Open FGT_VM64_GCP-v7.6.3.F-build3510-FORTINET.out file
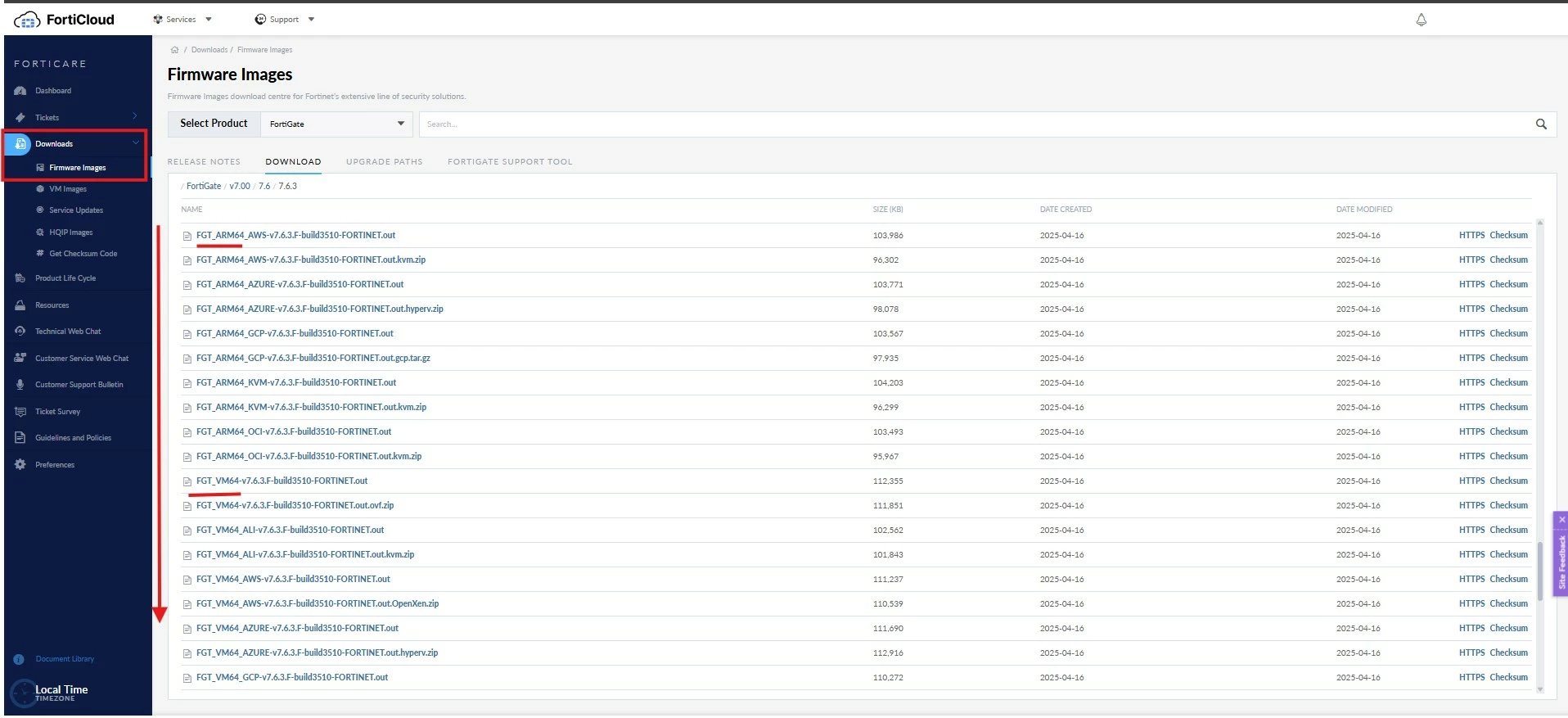The image size is (1568, 718). pos(292,678)
